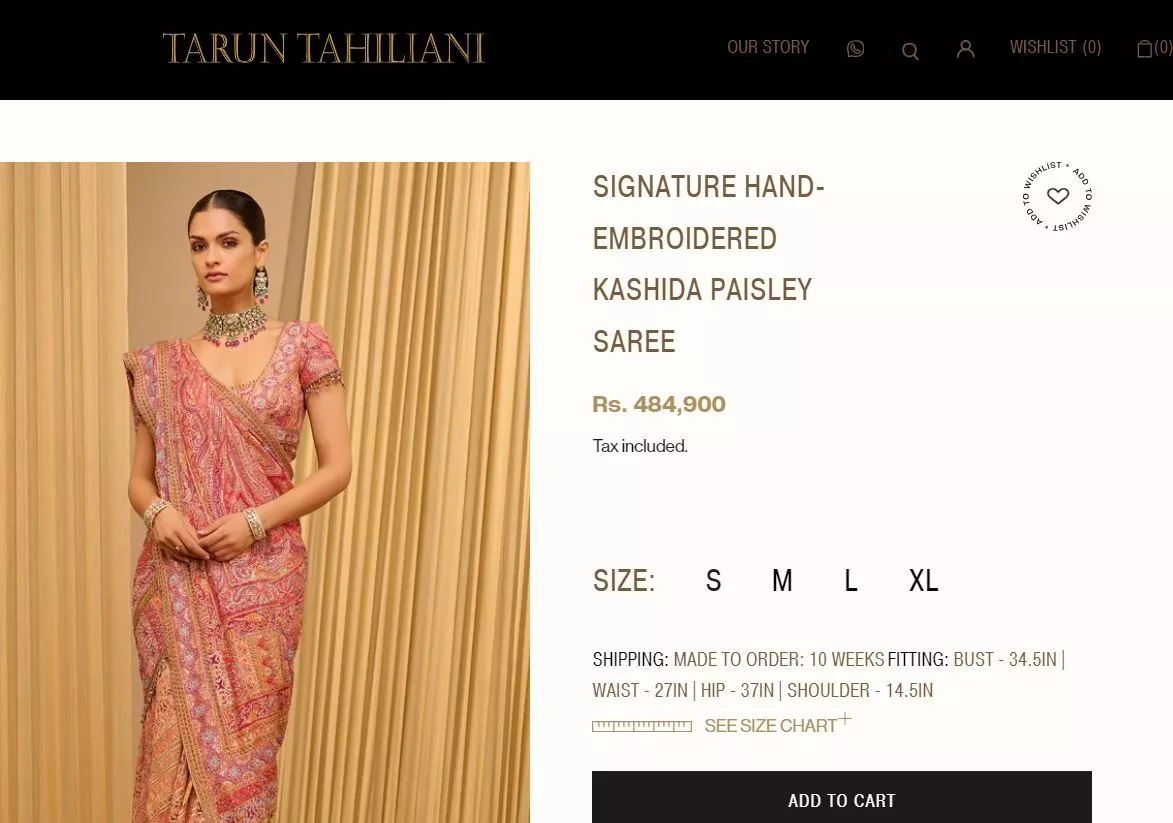Open WhatsApp chat icon in header
This screenshot has width=1173, height=823.
click(x=855, y=49)
